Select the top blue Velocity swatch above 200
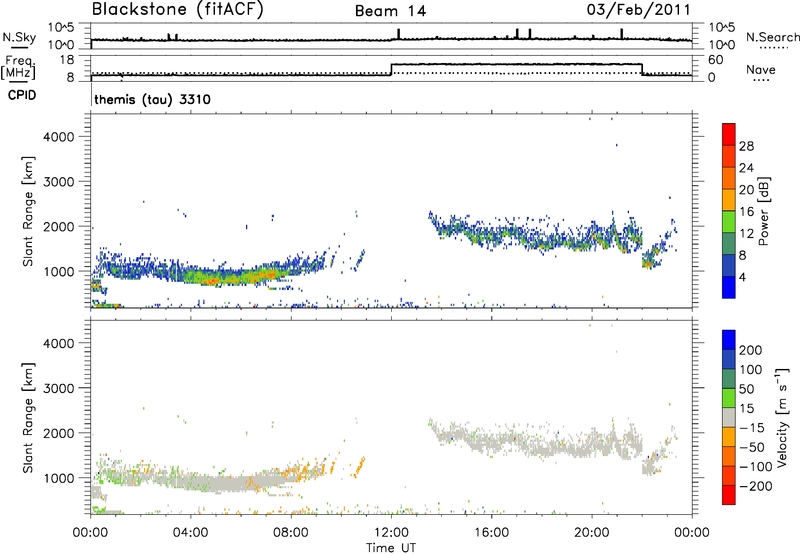The height and width of the screenshot is (554, 800). [x=729, y=340]
